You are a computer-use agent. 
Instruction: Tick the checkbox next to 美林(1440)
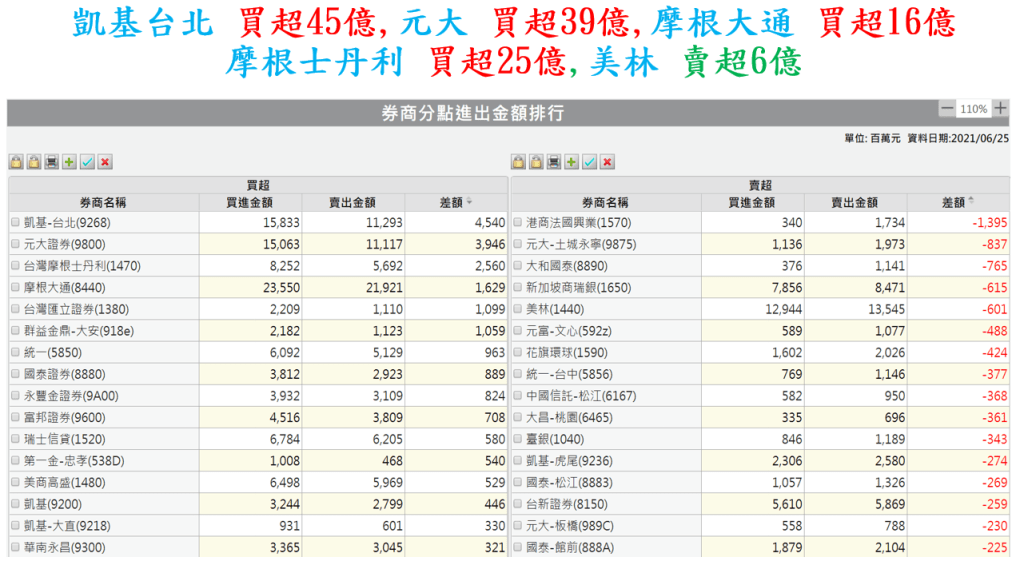click(x=517, y=309)
